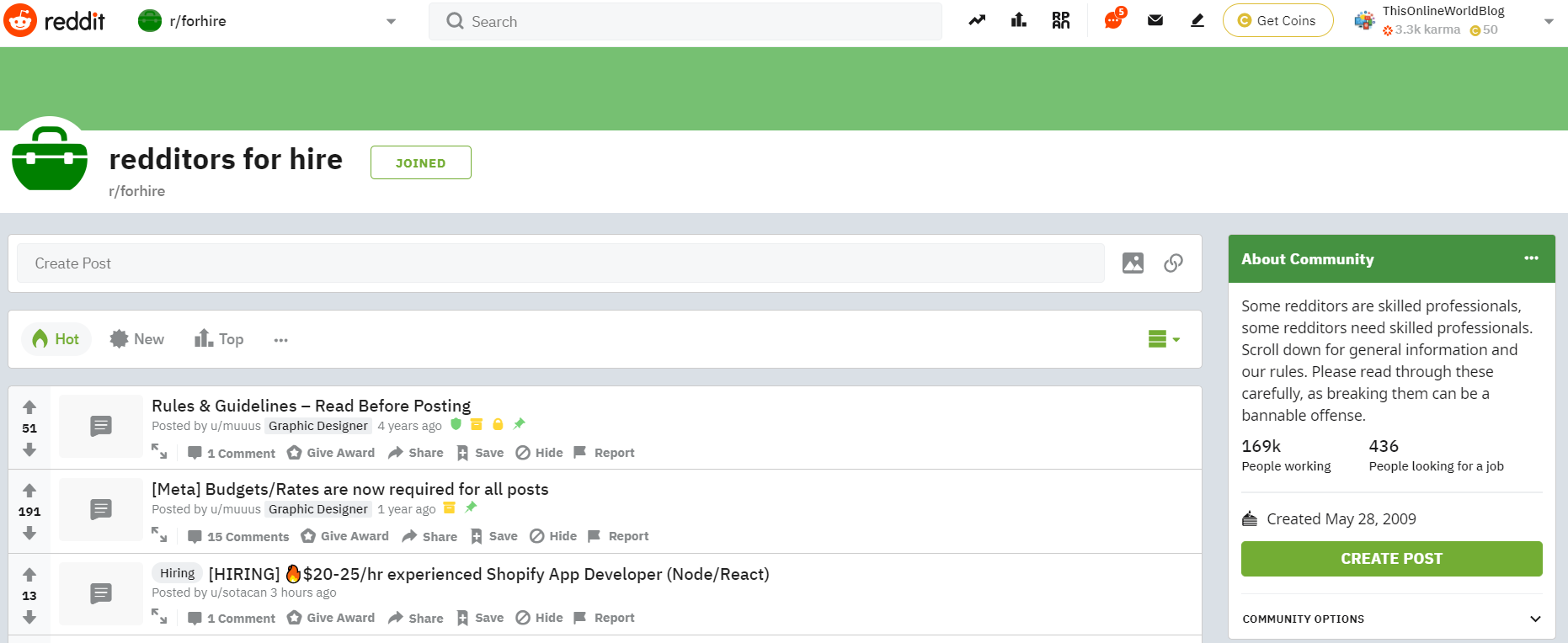This screenshot has width=1568, height=643.
Task: Expand the Budgets/Rates post with arrows icon
Action: click(x=159, y=535)
